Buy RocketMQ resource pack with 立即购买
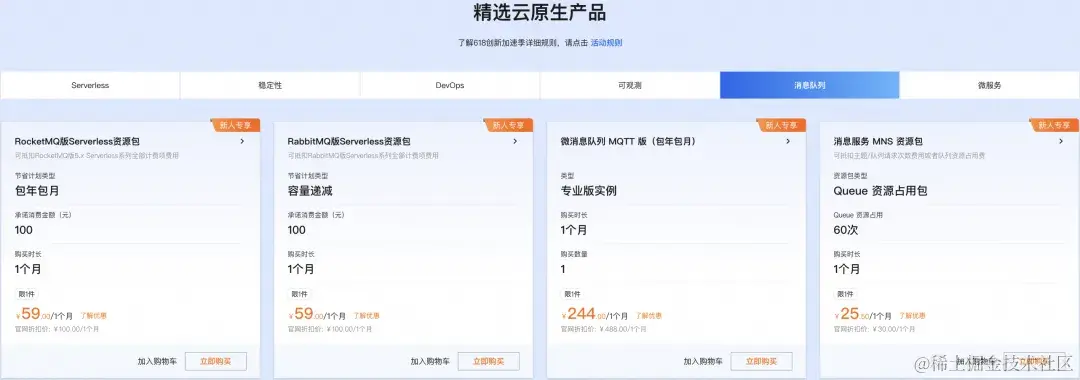The image size is (1080, 380). [216, 361]
